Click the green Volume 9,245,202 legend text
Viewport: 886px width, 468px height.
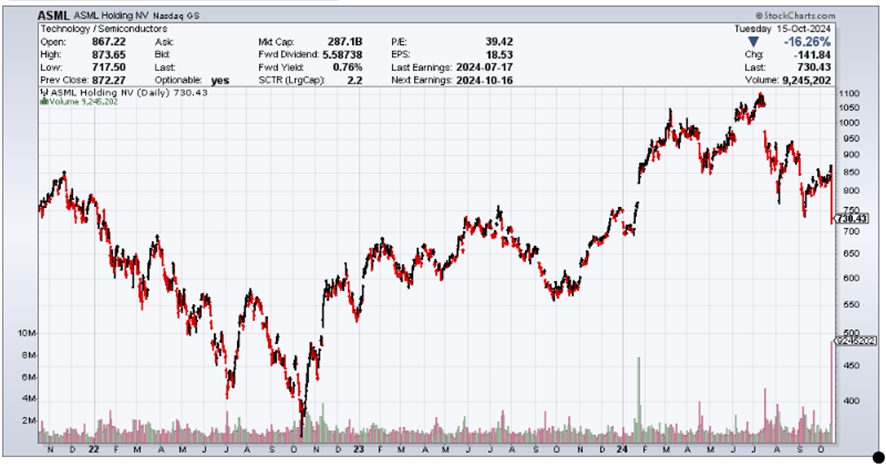(x=83, y=102)
